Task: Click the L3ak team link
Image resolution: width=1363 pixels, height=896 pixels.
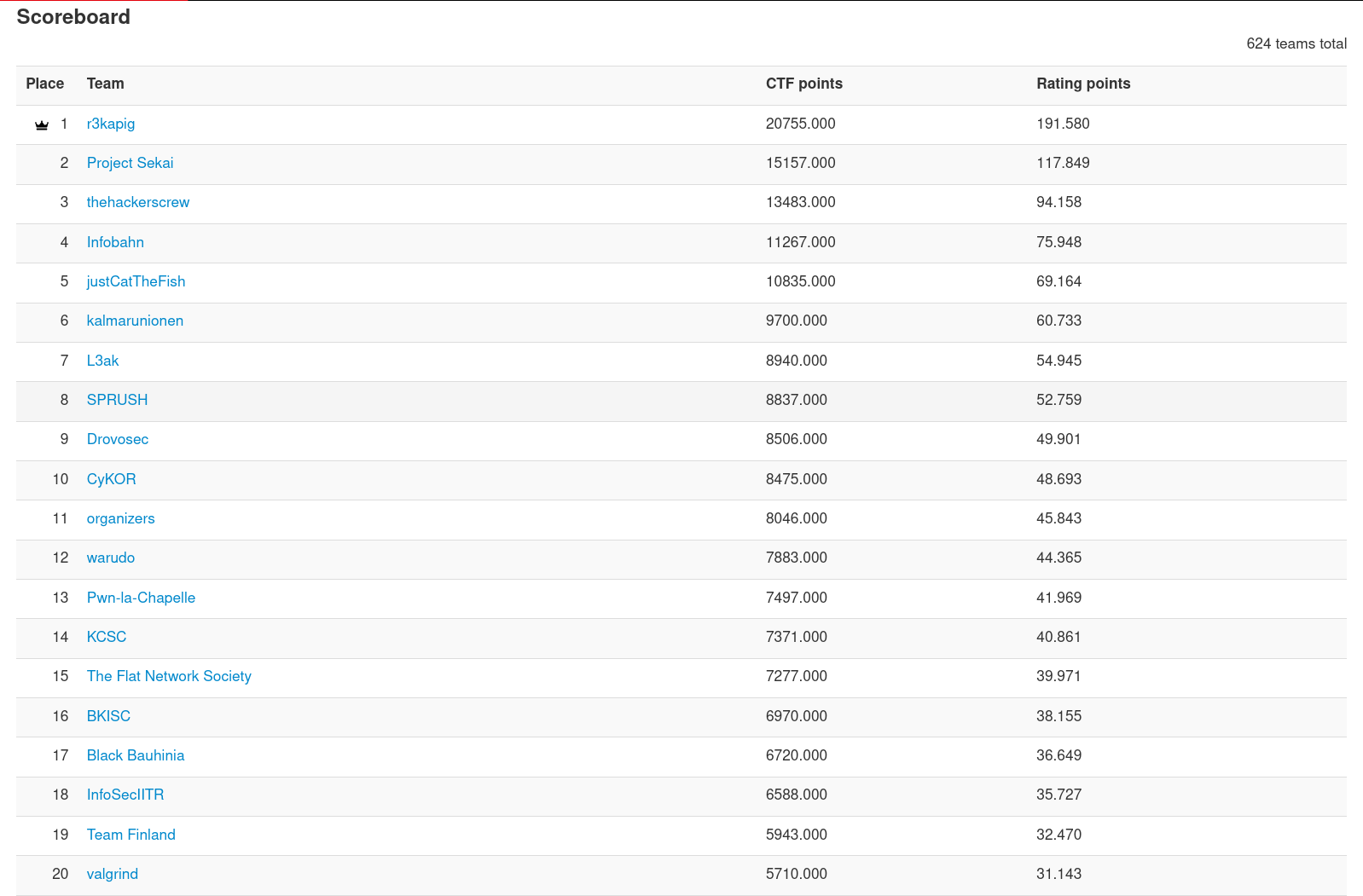Action: [102, 361]
